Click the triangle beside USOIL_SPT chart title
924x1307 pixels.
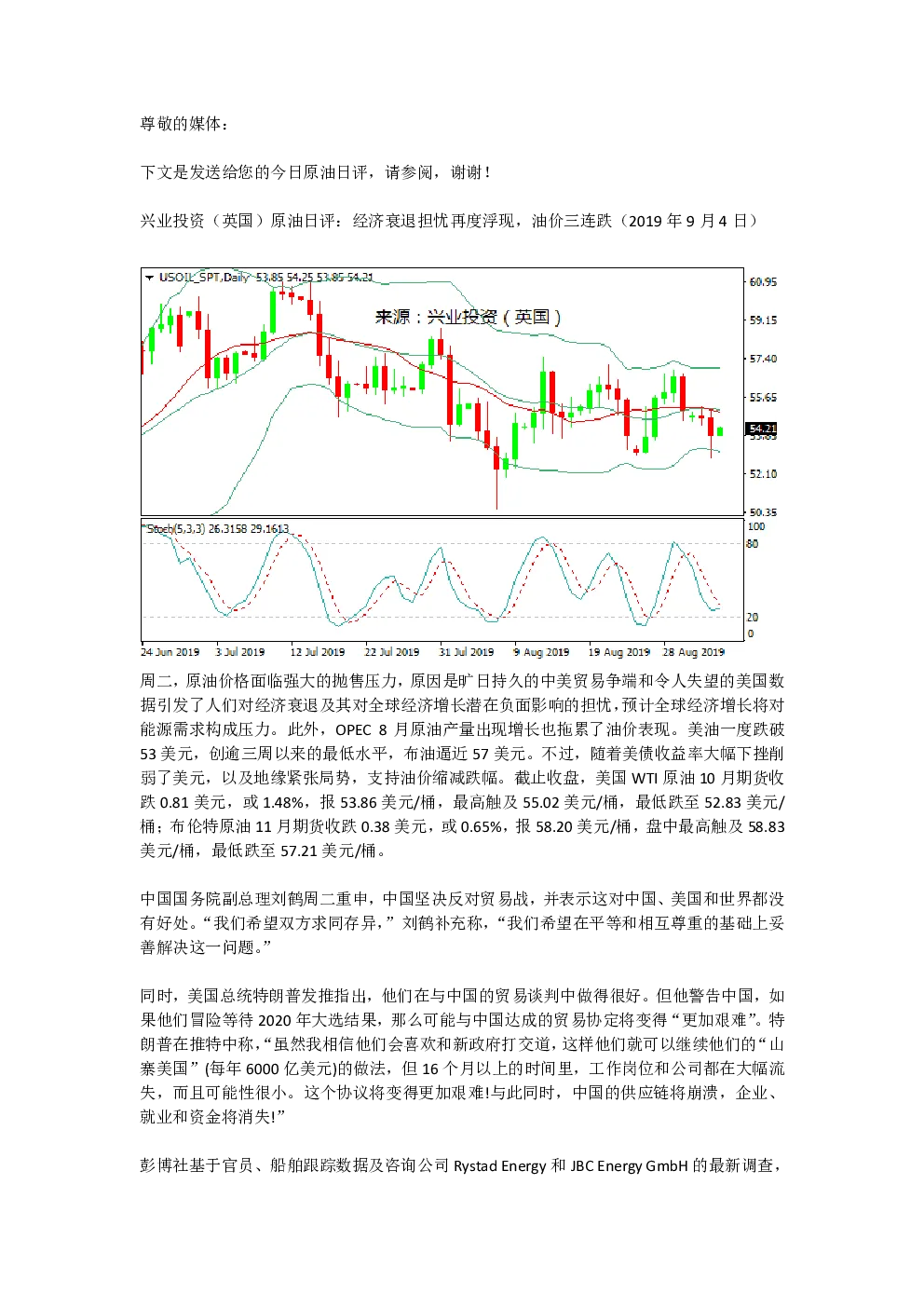click(149, 278)
